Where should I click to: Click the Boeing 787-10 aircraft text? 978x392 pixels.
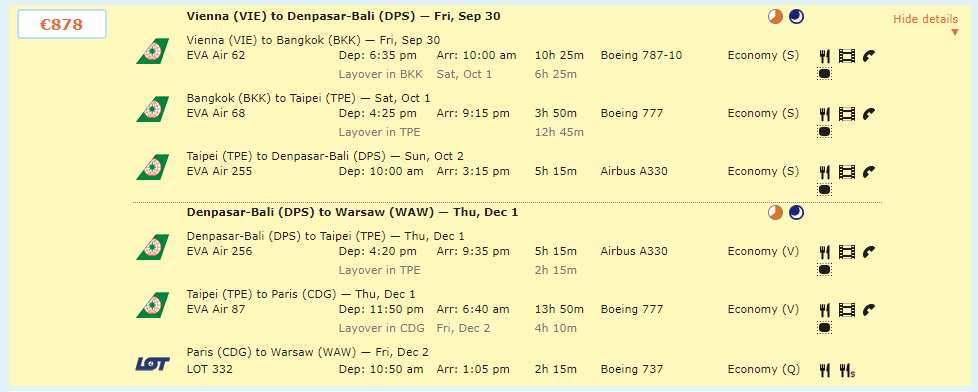pos(641,56)
